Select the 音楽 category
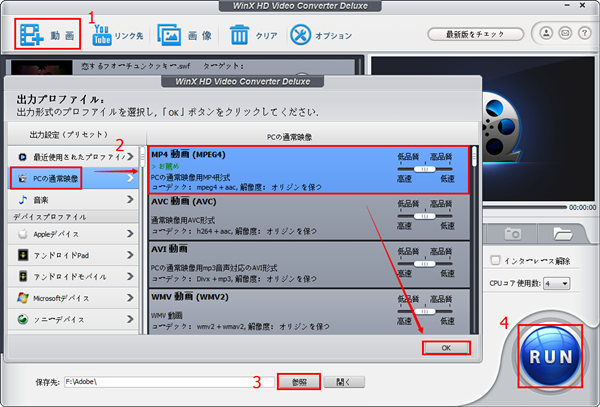 click(x=72, y=200)
